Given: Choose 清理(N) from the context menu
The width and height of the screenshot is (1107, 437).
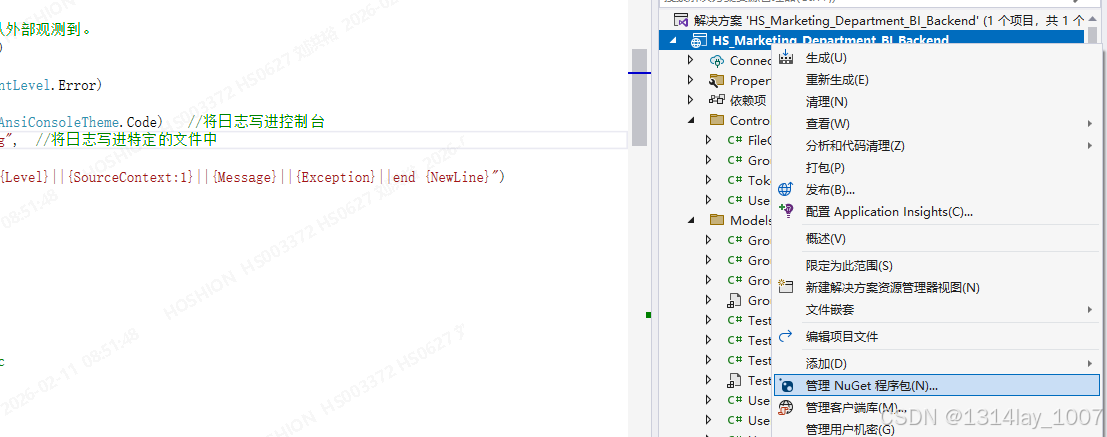Looking at the screenshot, I should coord(937,102).
